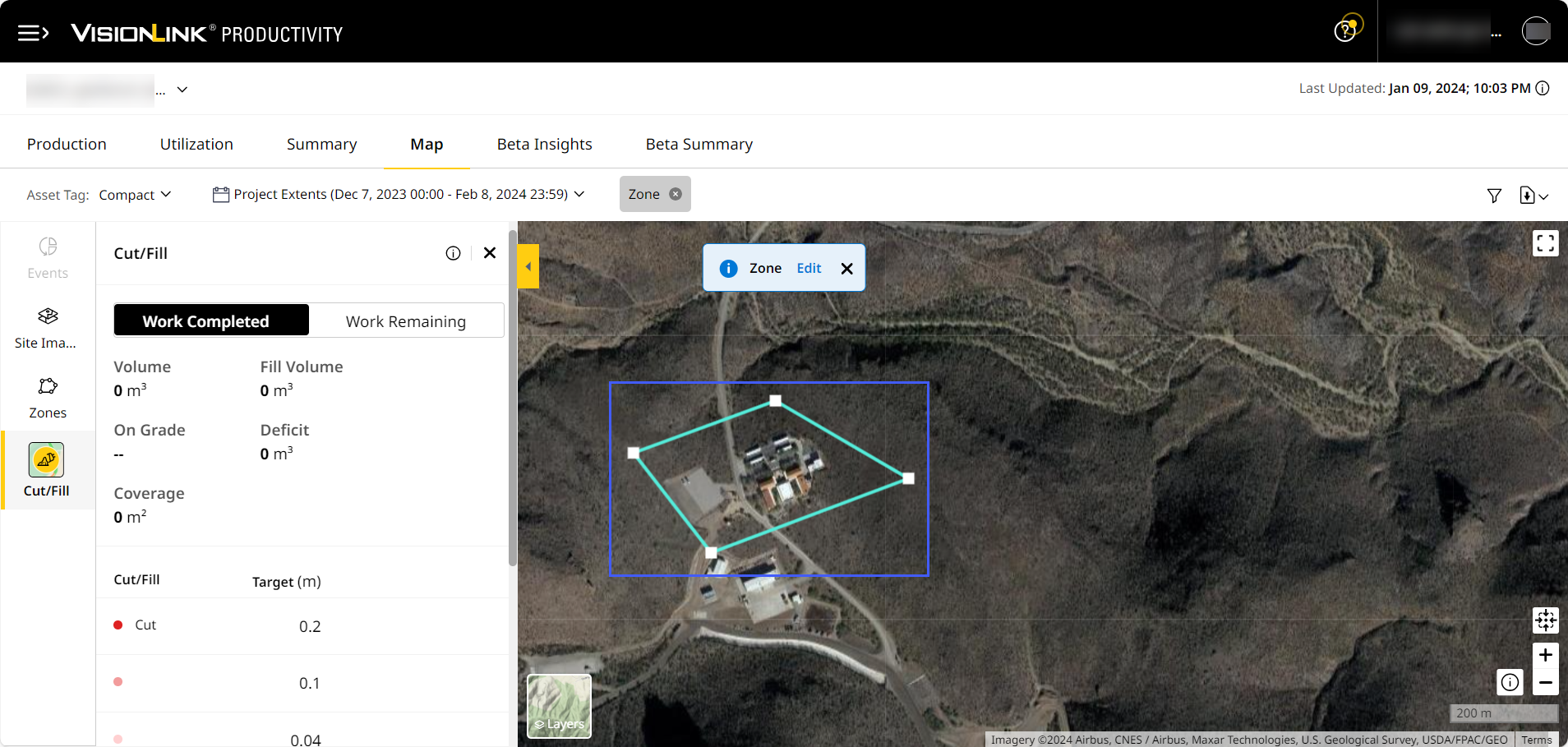Open the Site Imagery sidebar panel
Viewport: 1568px width, 747px height.
[x=47, y=328]
